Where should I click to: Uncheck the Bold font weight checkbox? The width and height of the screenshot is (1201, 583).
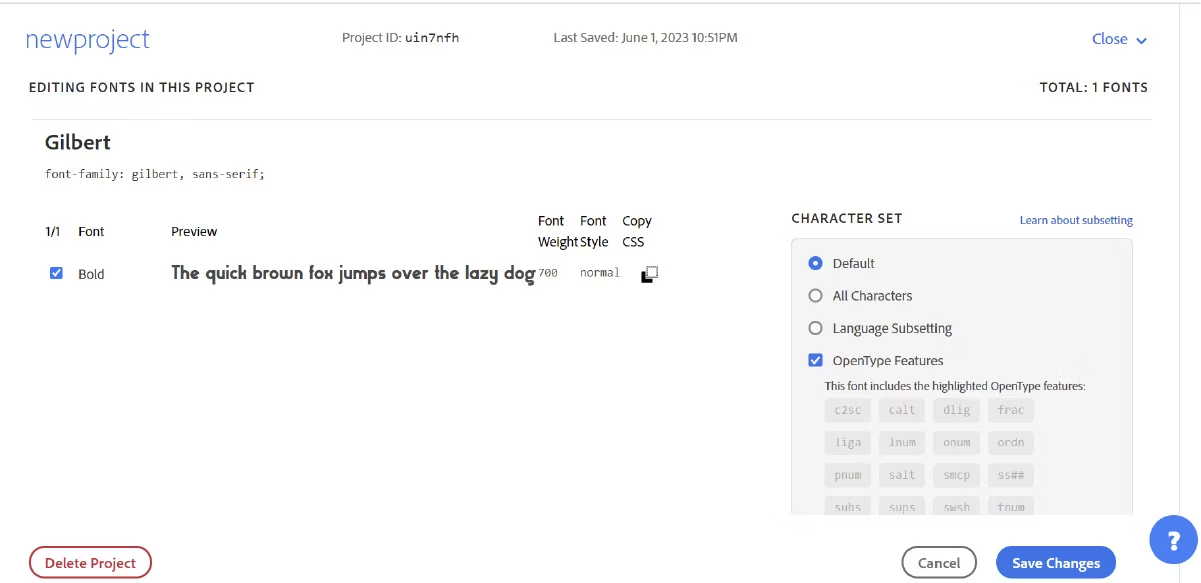[x=56, y=272]
